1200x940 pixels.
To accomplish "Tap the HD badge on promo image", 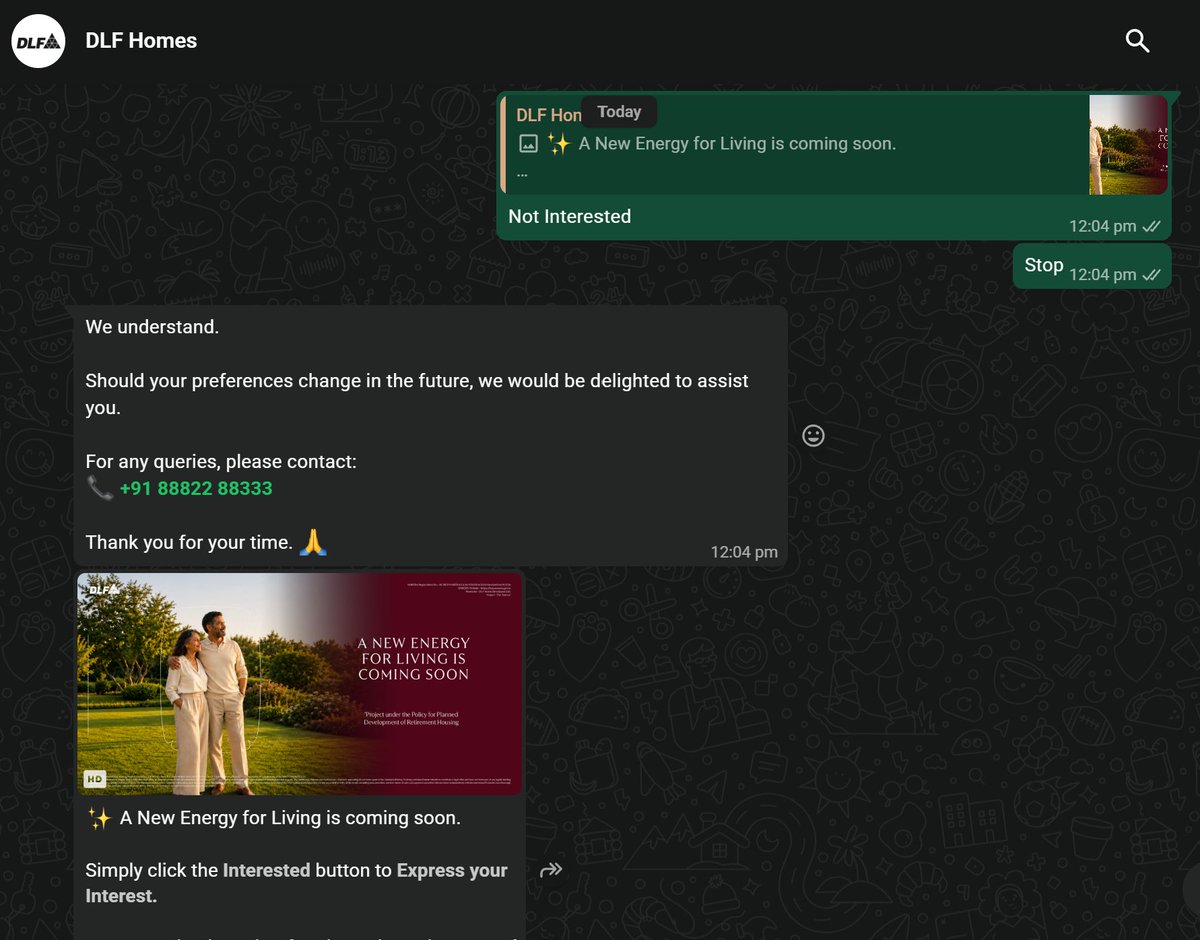I will pyautogui.click(x=95, y=778).
